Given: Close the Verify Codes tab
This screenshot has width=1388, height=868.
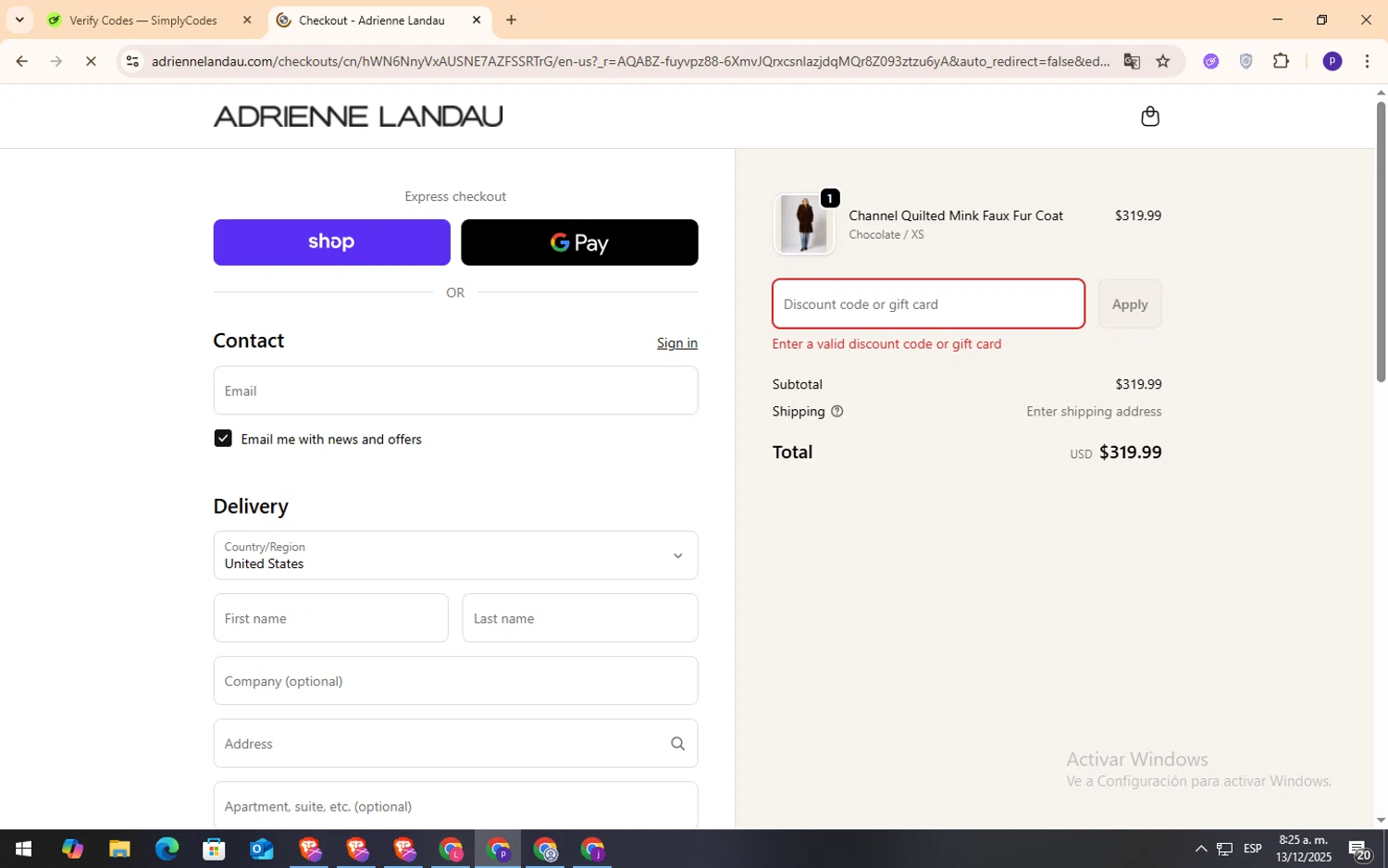Looking at the screenshot, I should (x=246, y=19).
